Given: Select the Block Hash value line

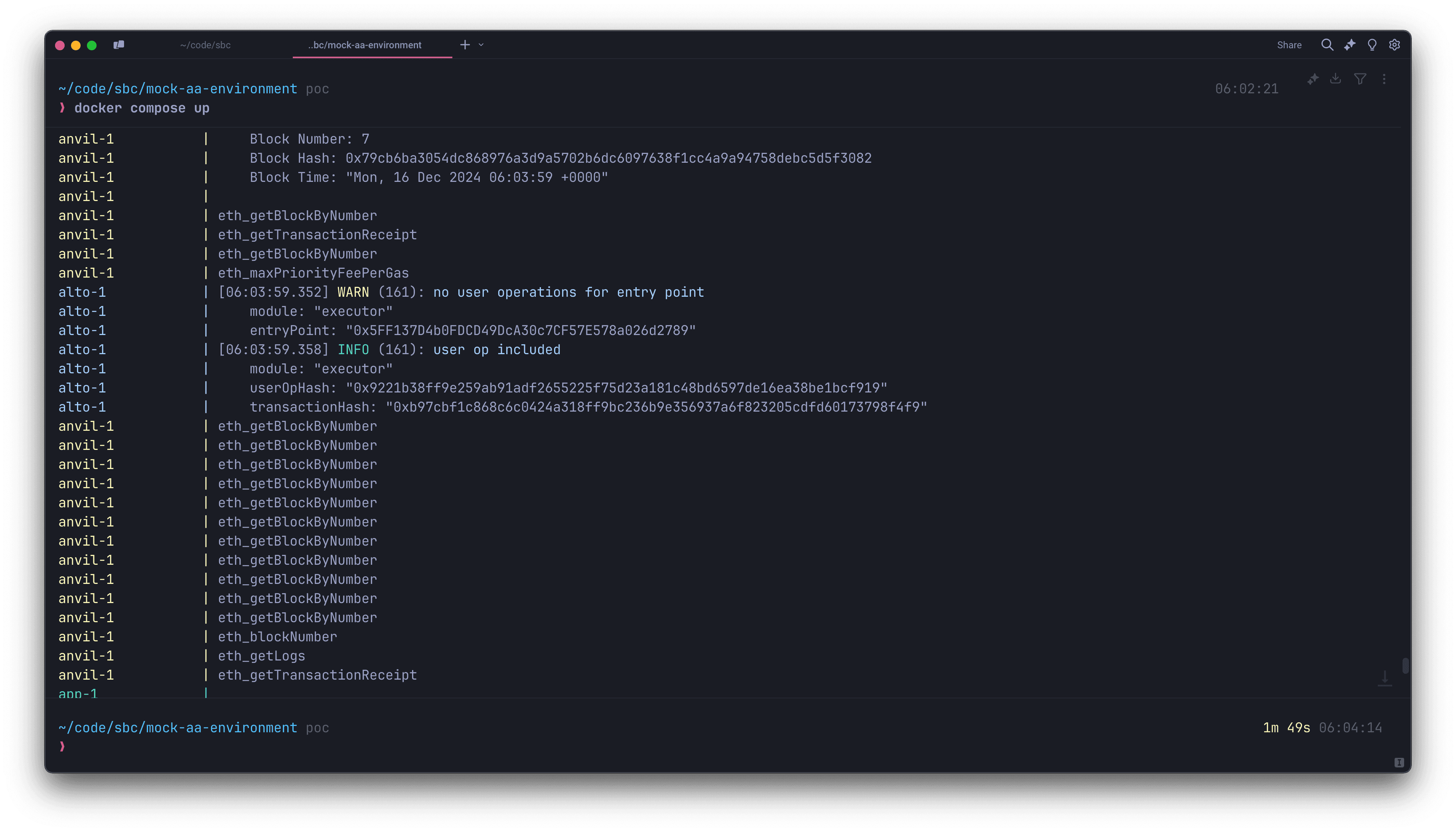Looking at the screenshot, I should (609, 158).
